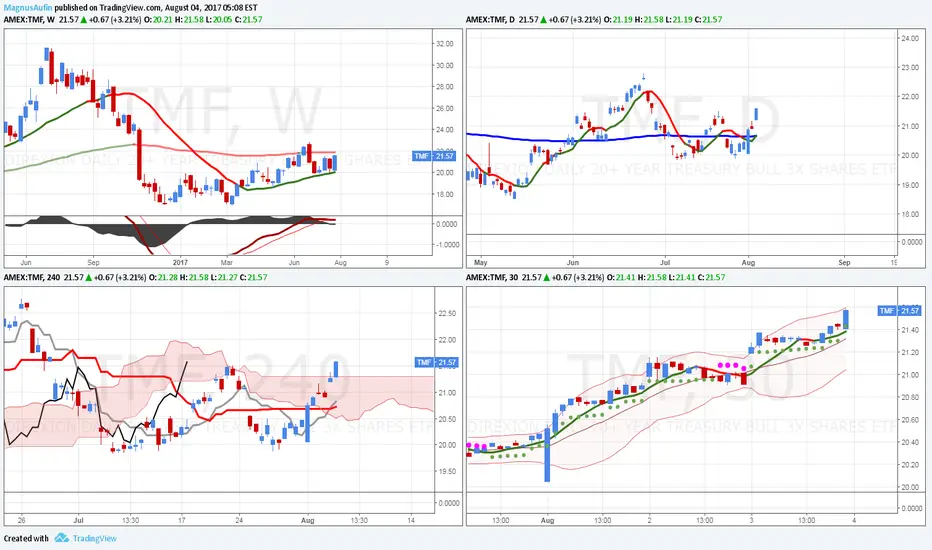This screenshot has height=550, width=932.
Task: Click the Sep date label on weekly time axis
Action: pyautogui.click(x=93, y=262)
